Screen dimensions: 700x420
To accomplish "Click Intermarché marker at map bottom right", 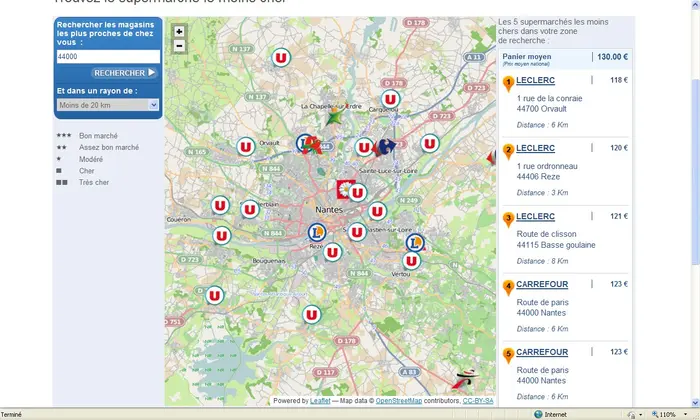I will (x=465, y=378).
